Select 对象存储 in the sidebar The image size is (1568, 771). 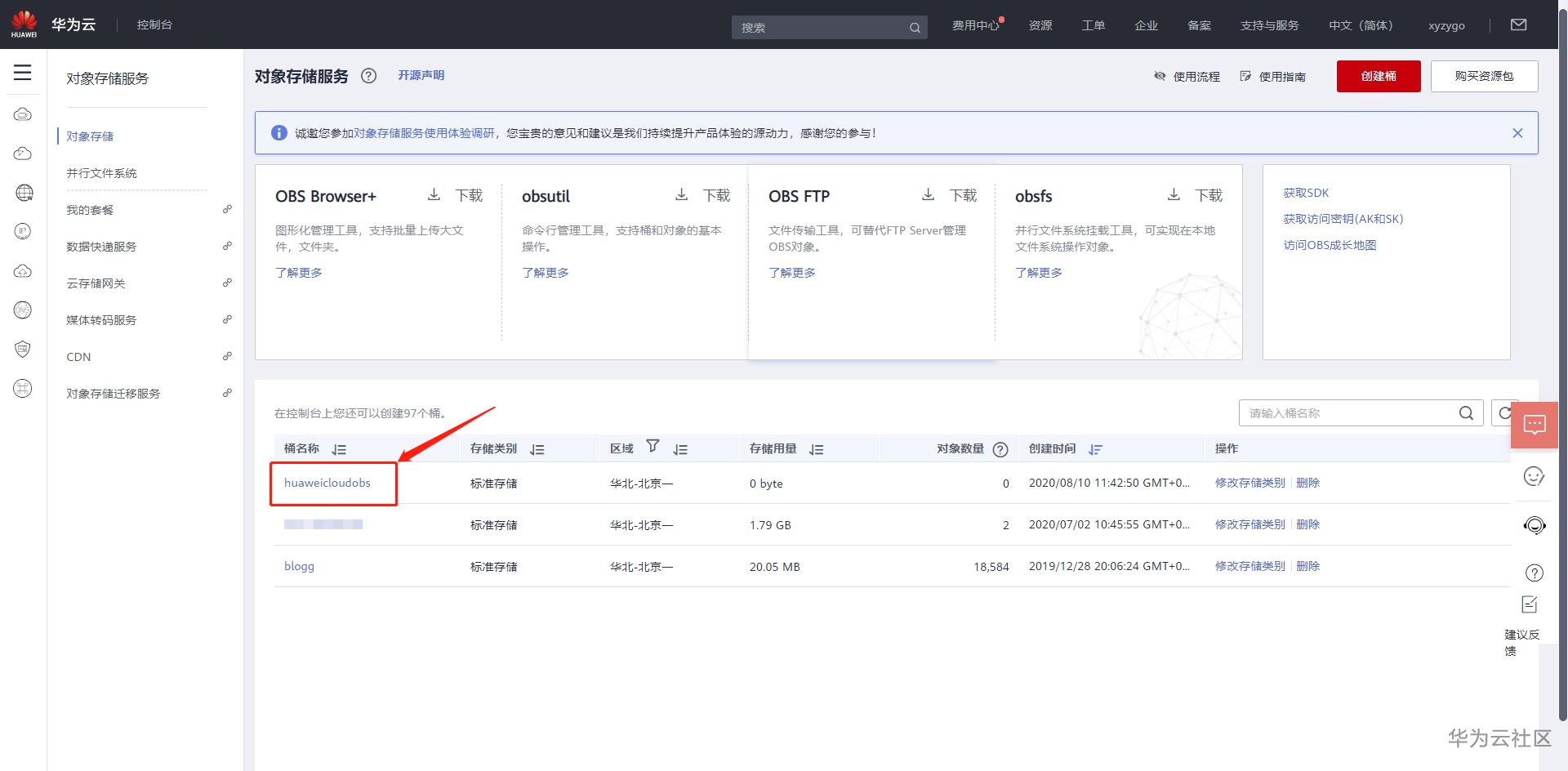coord(90,136)
